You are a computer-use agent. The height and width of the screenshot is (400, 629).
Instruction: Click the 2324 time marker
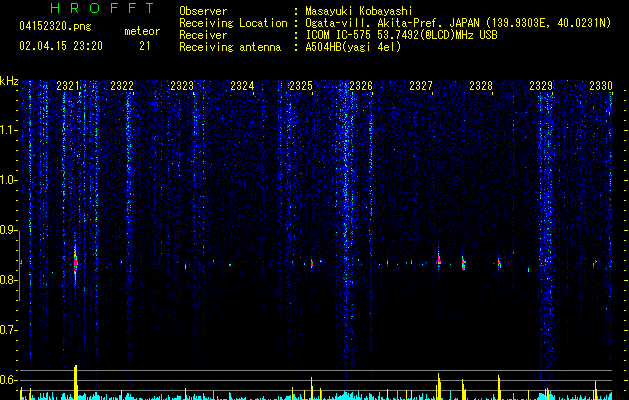tap(242, 85)
